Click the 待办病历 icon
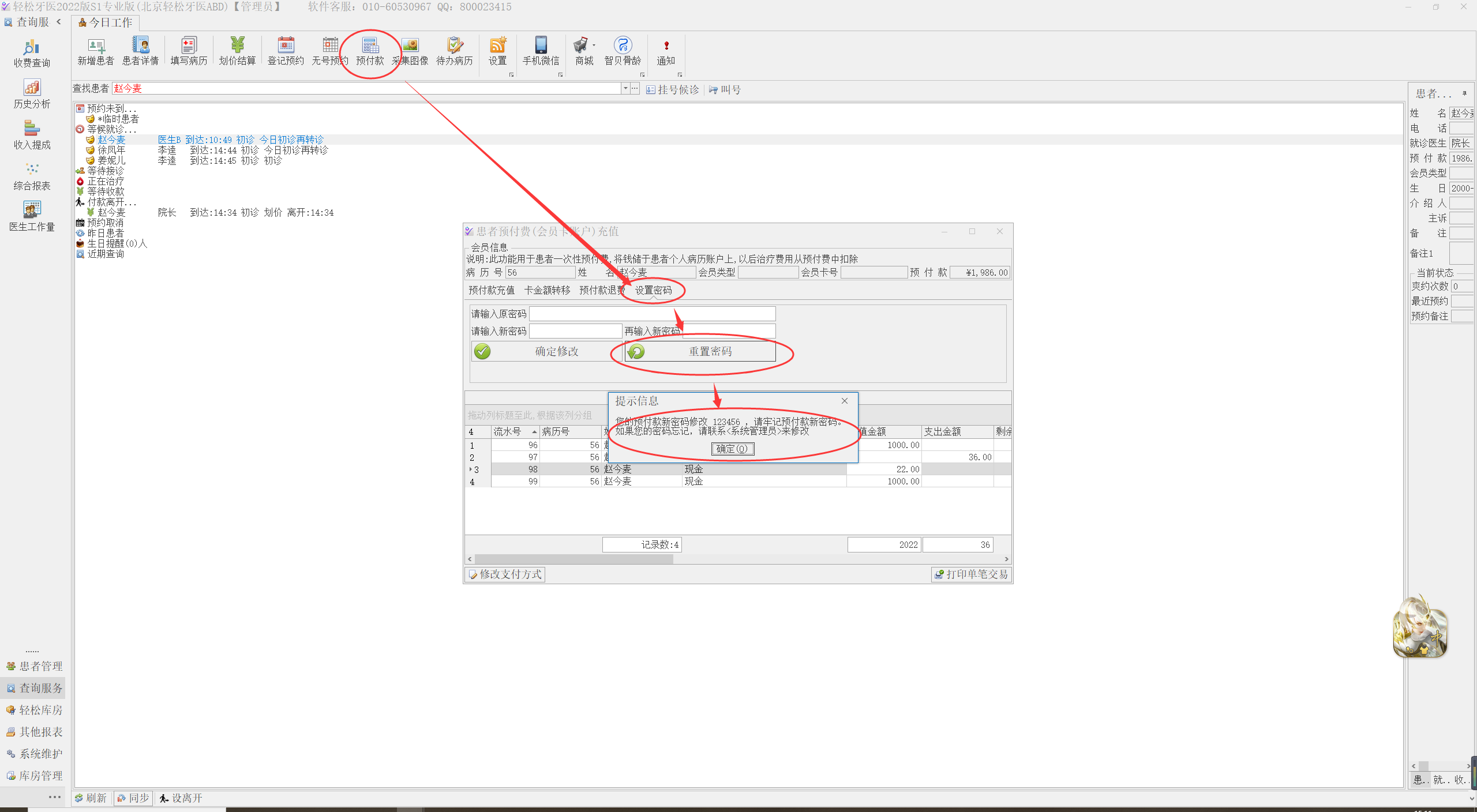 point(455,51)
